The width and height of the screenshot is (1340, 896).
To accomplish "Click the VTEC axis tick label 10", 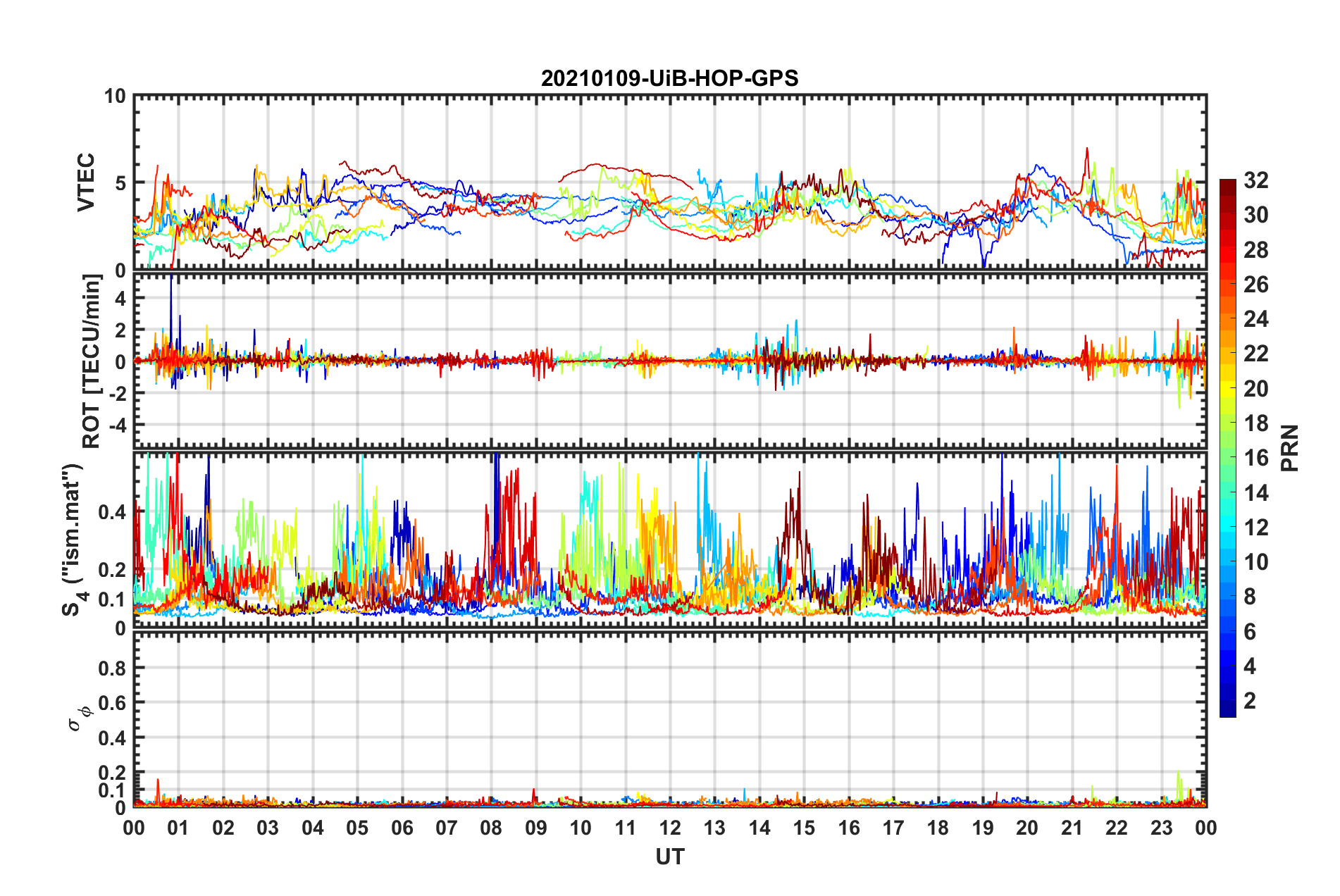I will coord(115,96).
